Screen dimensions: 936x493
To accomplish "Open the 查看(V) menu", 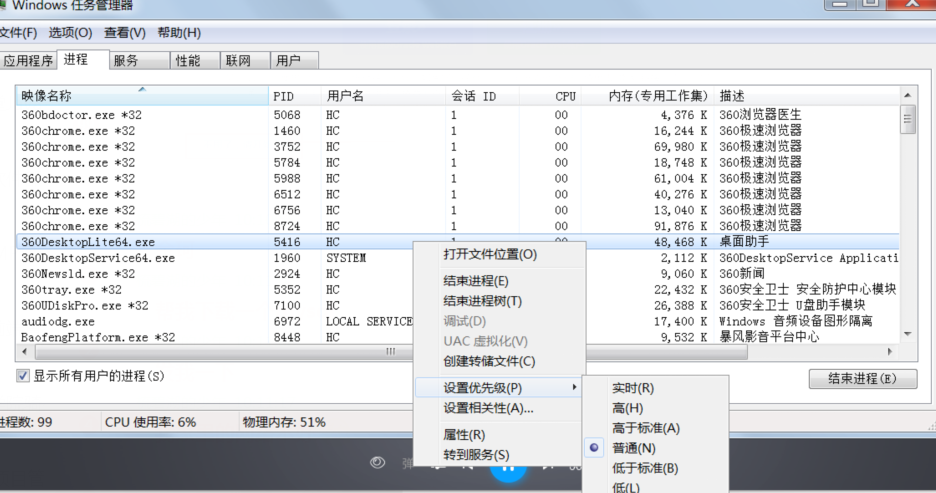I will pyautogui.click(x=125, y=33).
